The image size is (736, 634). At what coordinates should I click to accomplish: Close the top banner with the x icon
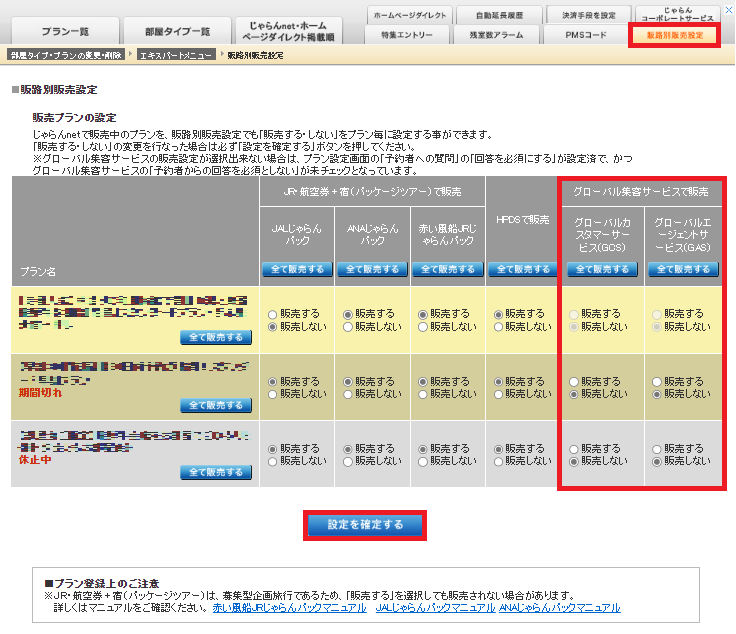(x=728, y=9)
